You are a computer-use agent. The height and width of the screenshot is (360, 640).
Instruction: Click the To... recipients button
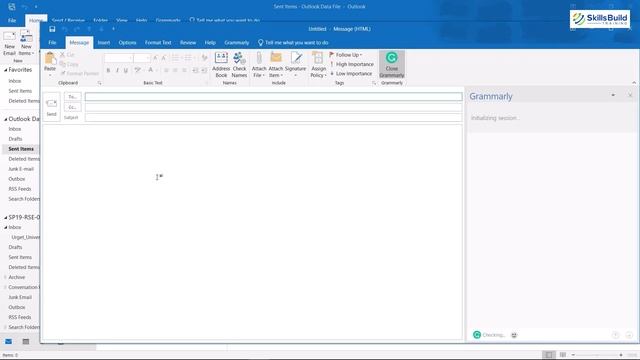coord(73,97)
